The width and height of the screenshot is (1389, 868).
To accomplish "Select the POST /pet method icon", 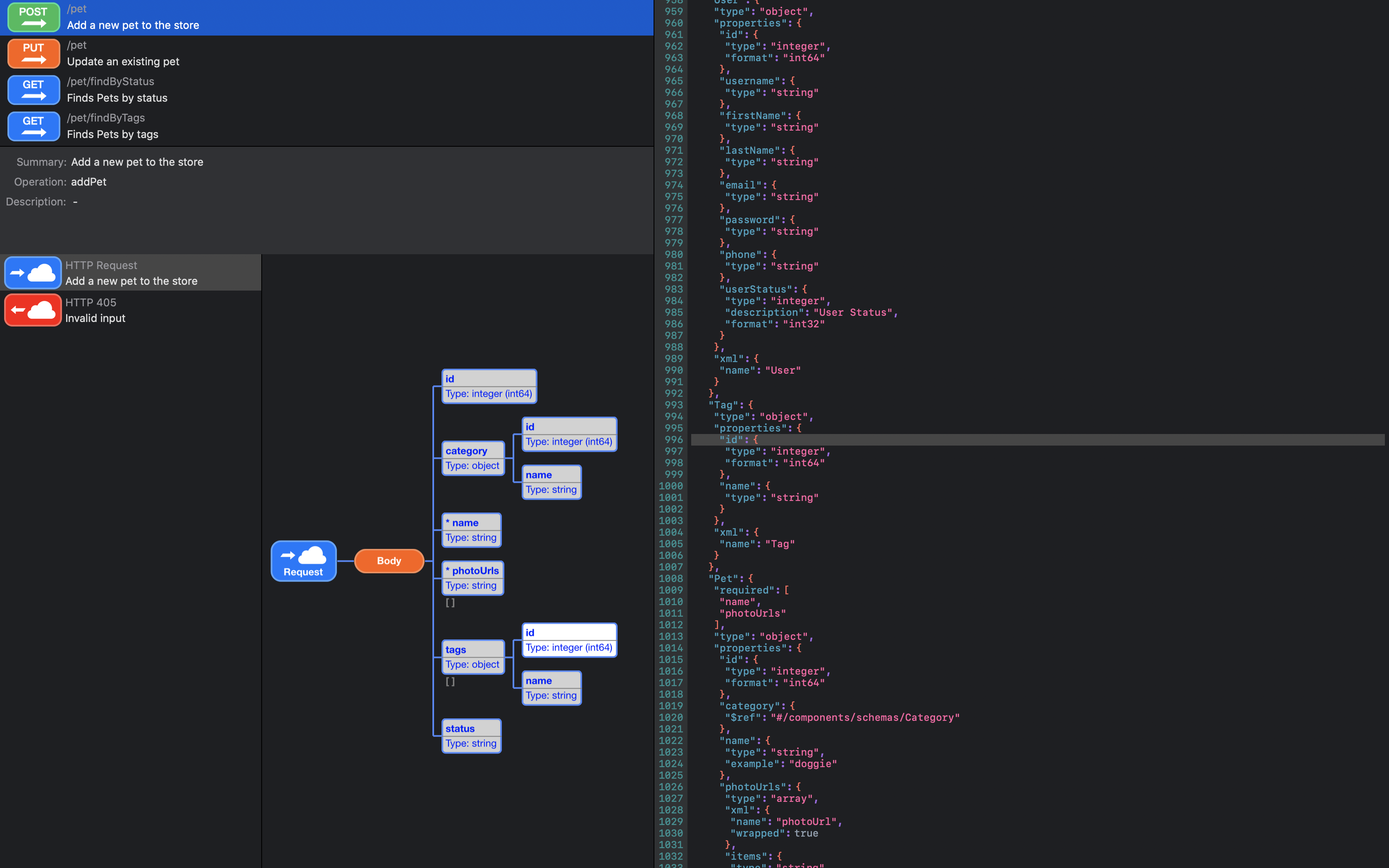I will [x=33, y=17].
